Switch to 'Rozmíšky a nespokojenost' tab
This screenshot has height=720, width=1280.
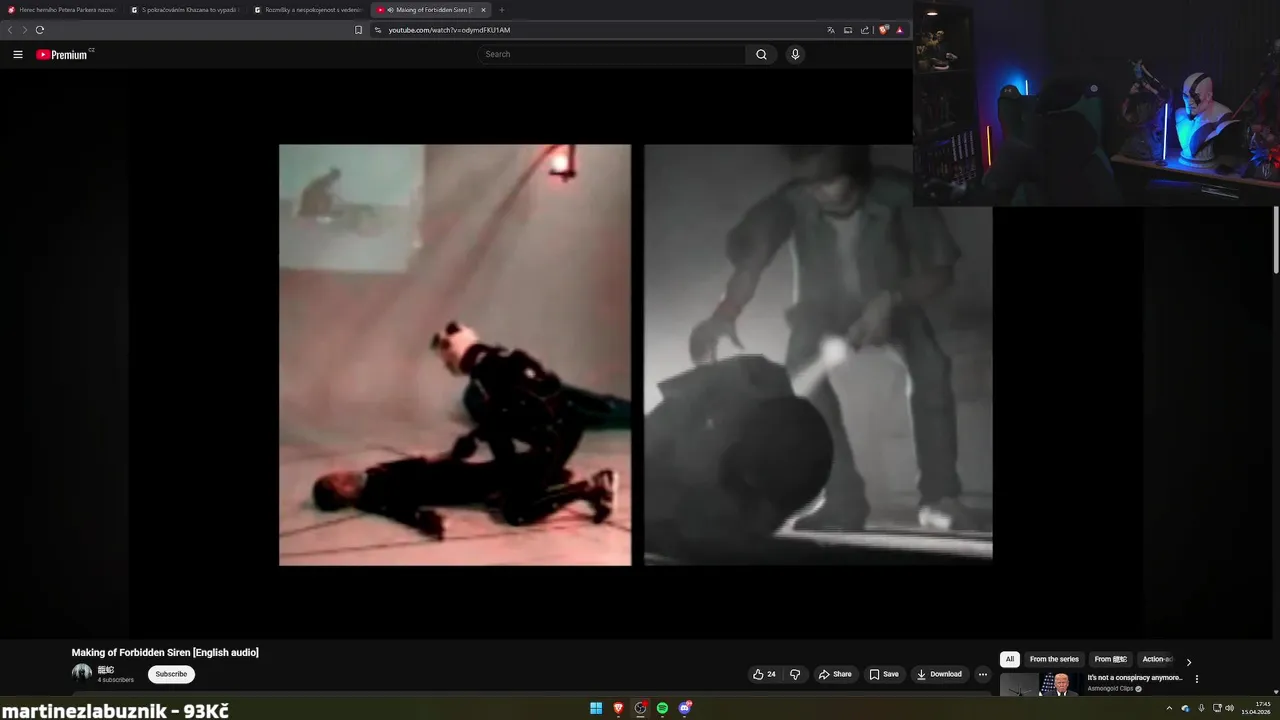coord(308,10)
